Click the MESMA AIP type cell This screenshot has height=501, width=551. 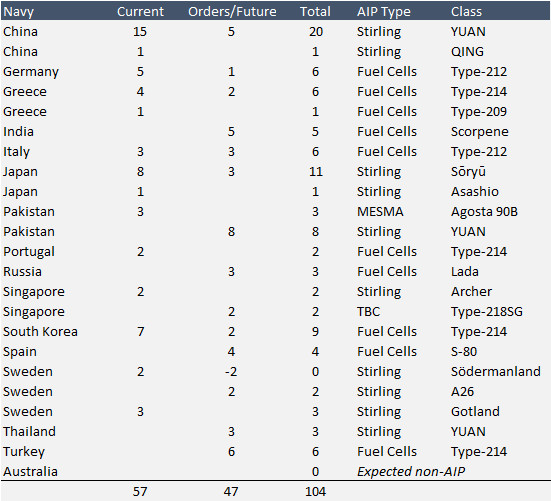[380, 212]
